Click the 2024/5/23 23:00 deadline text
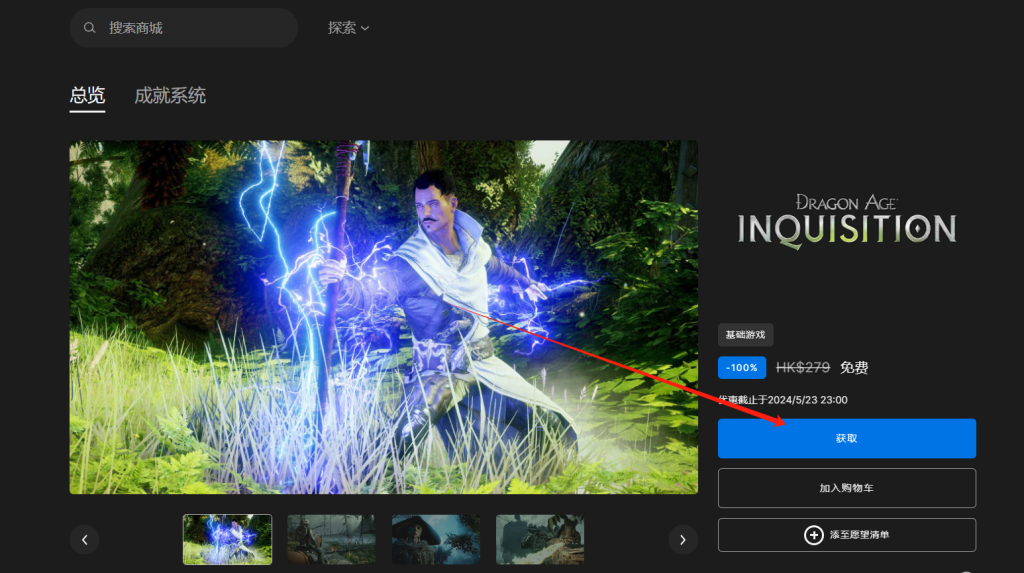The image size is (1024, 573). point(807,400)
